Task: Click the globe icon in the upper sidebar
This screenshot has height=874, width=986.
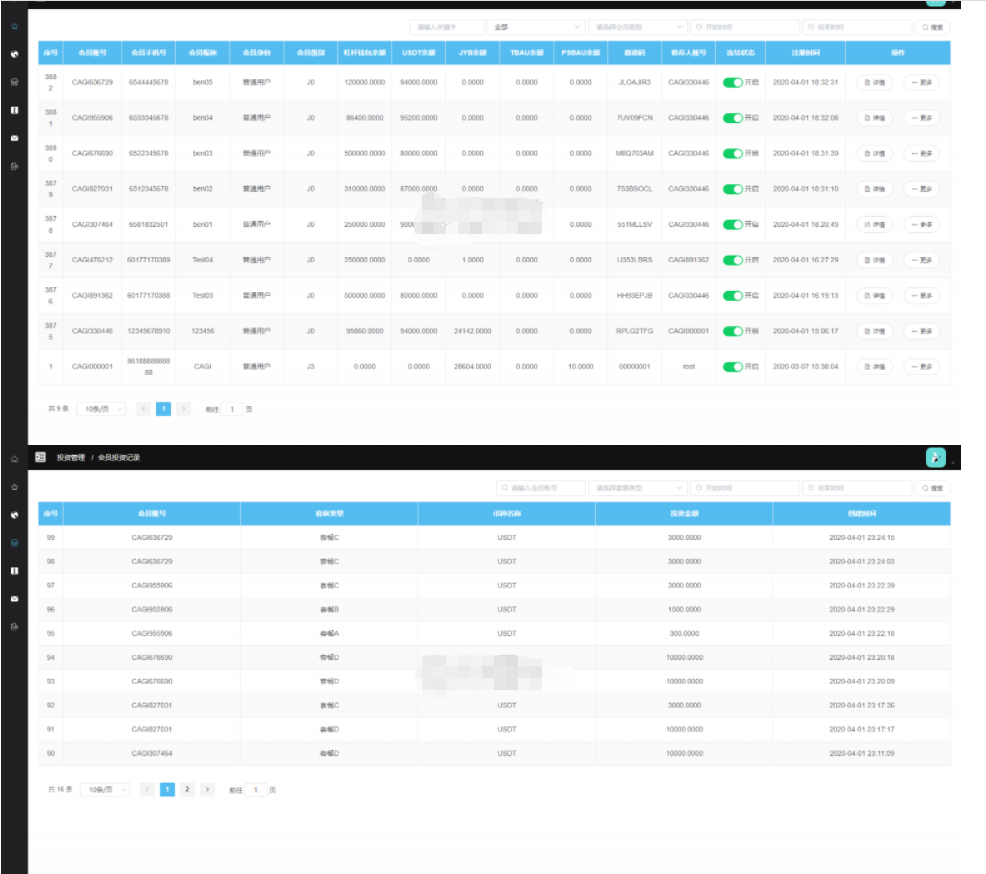Action: 14,53
